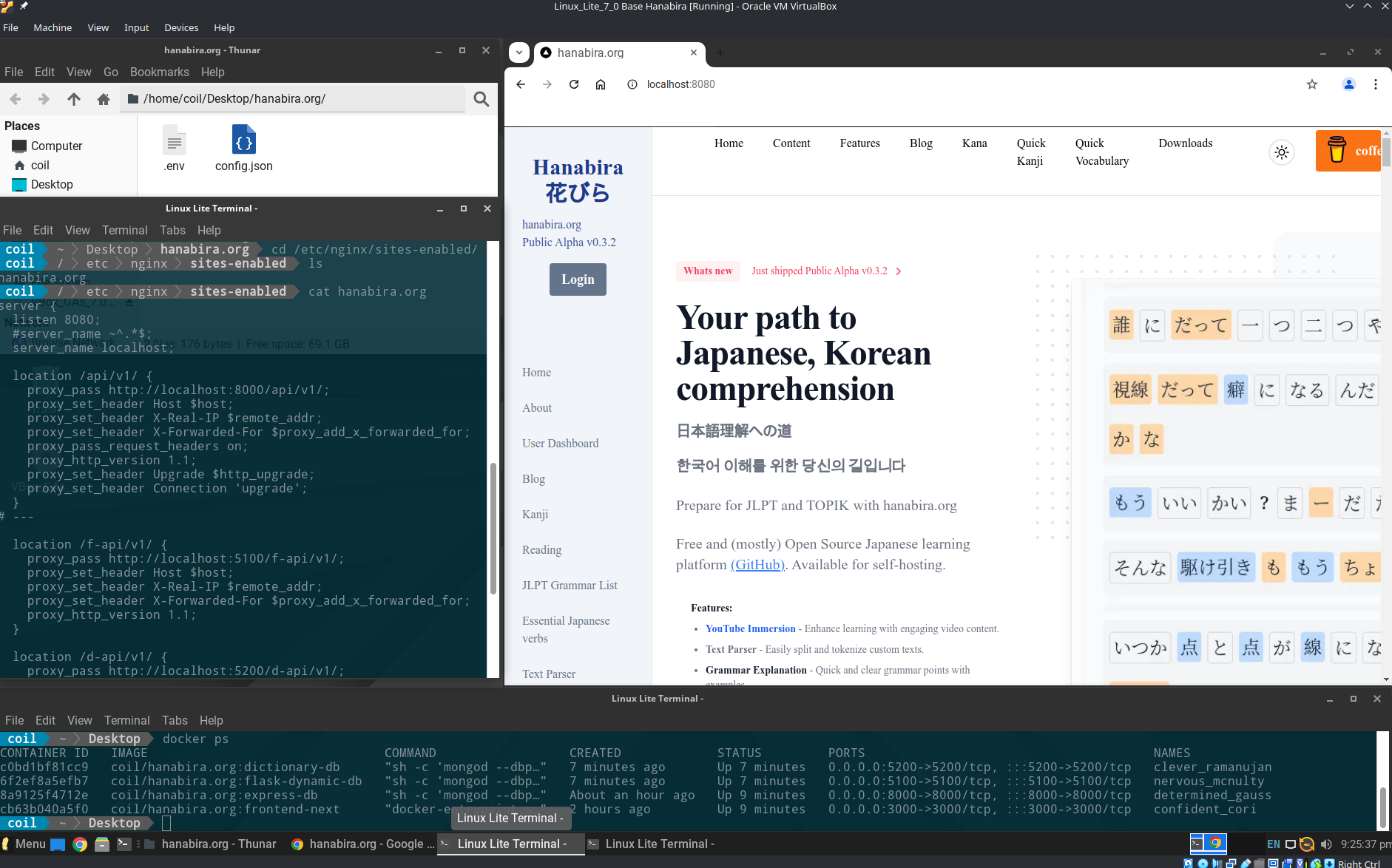Viewport: 1392px width, 868px height.
Task: Click the Thunar path address field
Action: [296, 99]
